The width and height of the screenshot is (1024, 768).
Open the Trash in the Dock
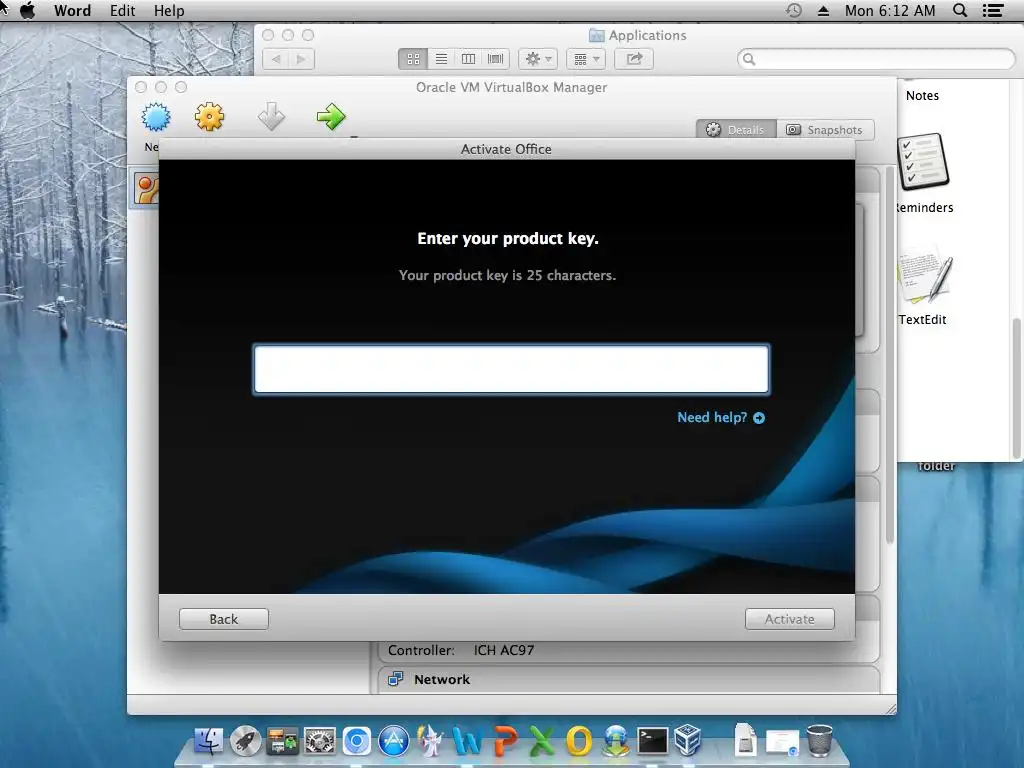coord(820,740)
